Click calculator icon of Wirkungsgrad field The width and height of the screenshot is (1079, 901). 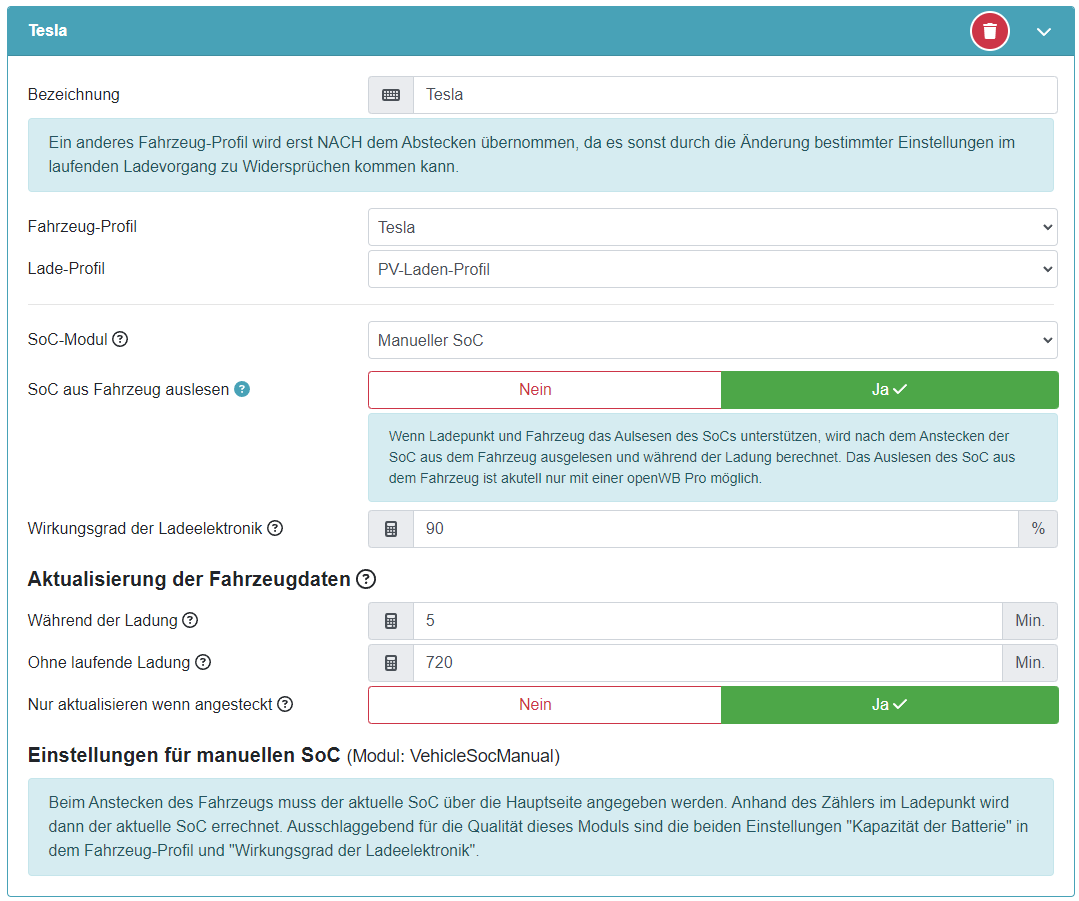391,529
